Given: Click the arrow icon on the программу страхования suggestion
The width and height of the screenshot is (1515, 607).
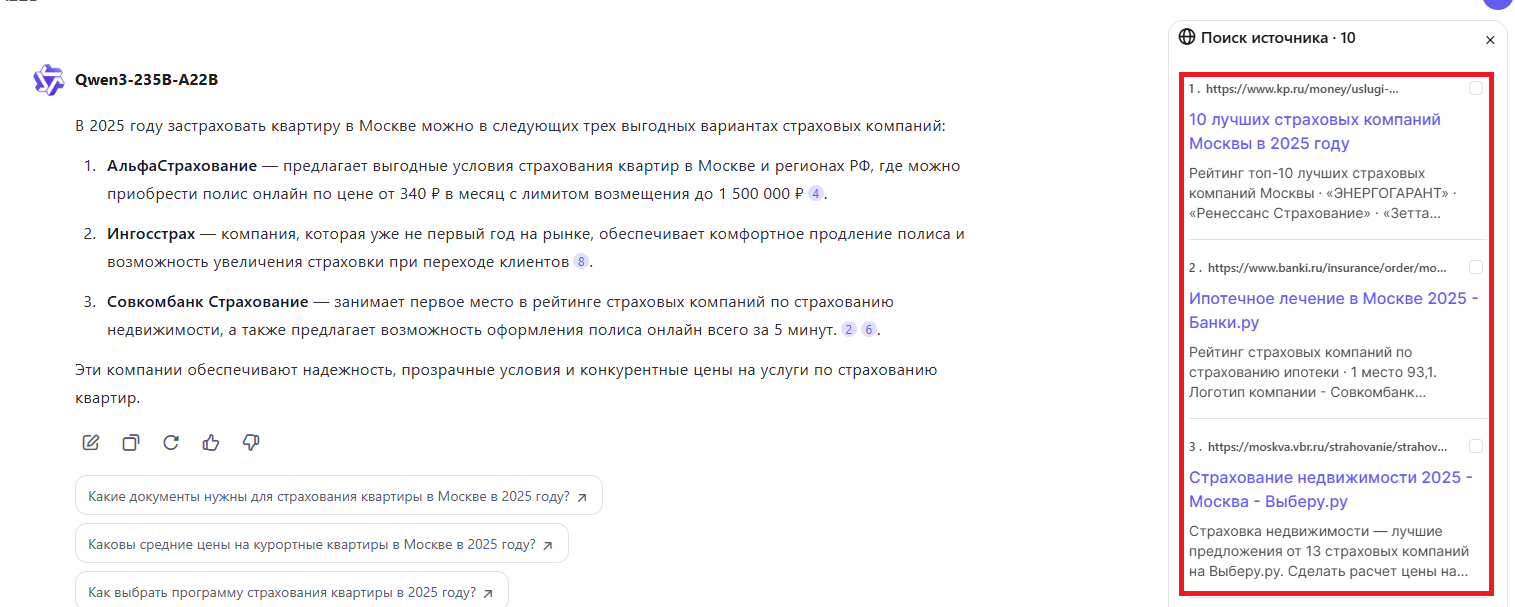Looking at the screenshot, I should pos(488,593).
